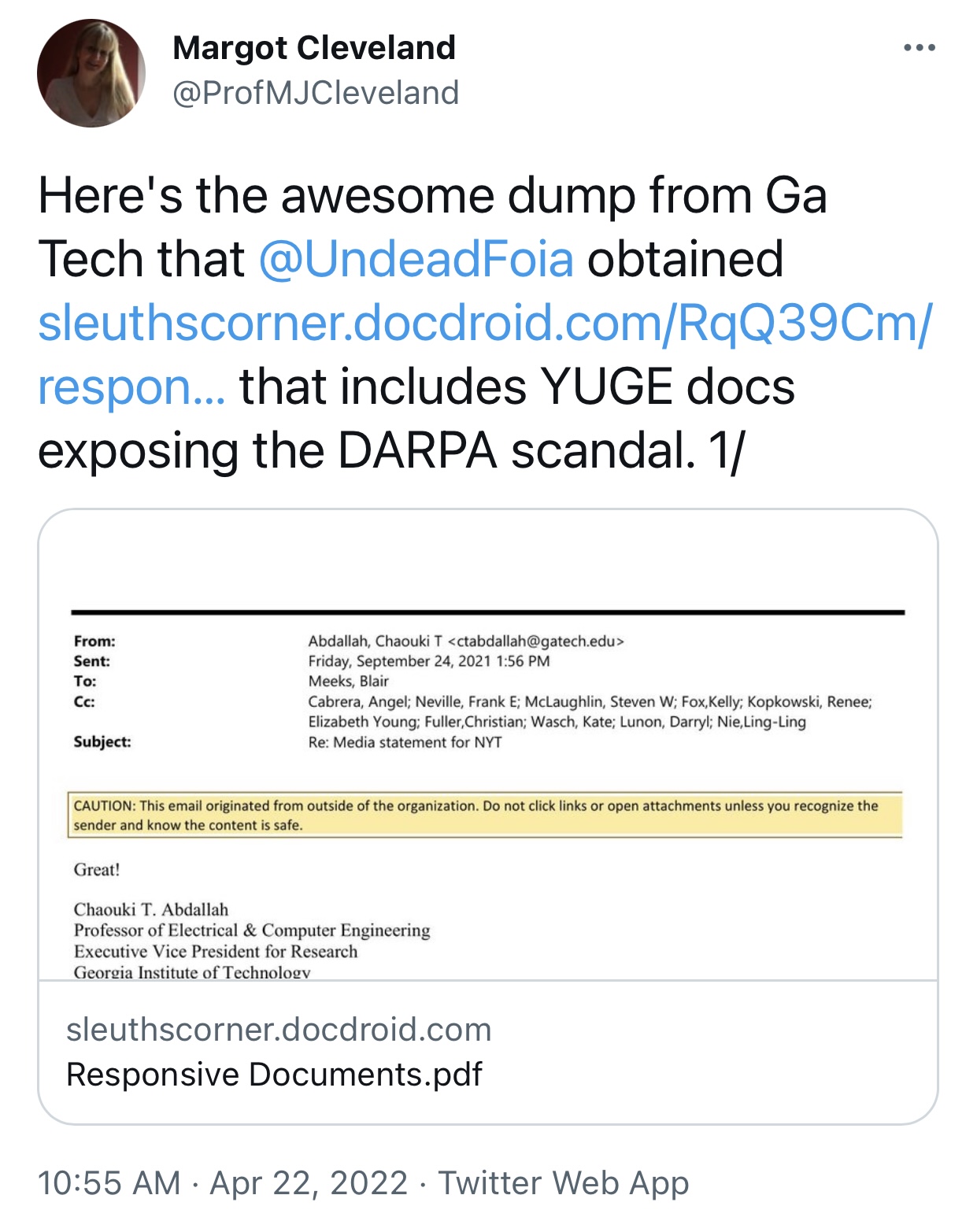Click the ctabdallah@gatech.edu sender line in preview

click(x=465, y=641)
